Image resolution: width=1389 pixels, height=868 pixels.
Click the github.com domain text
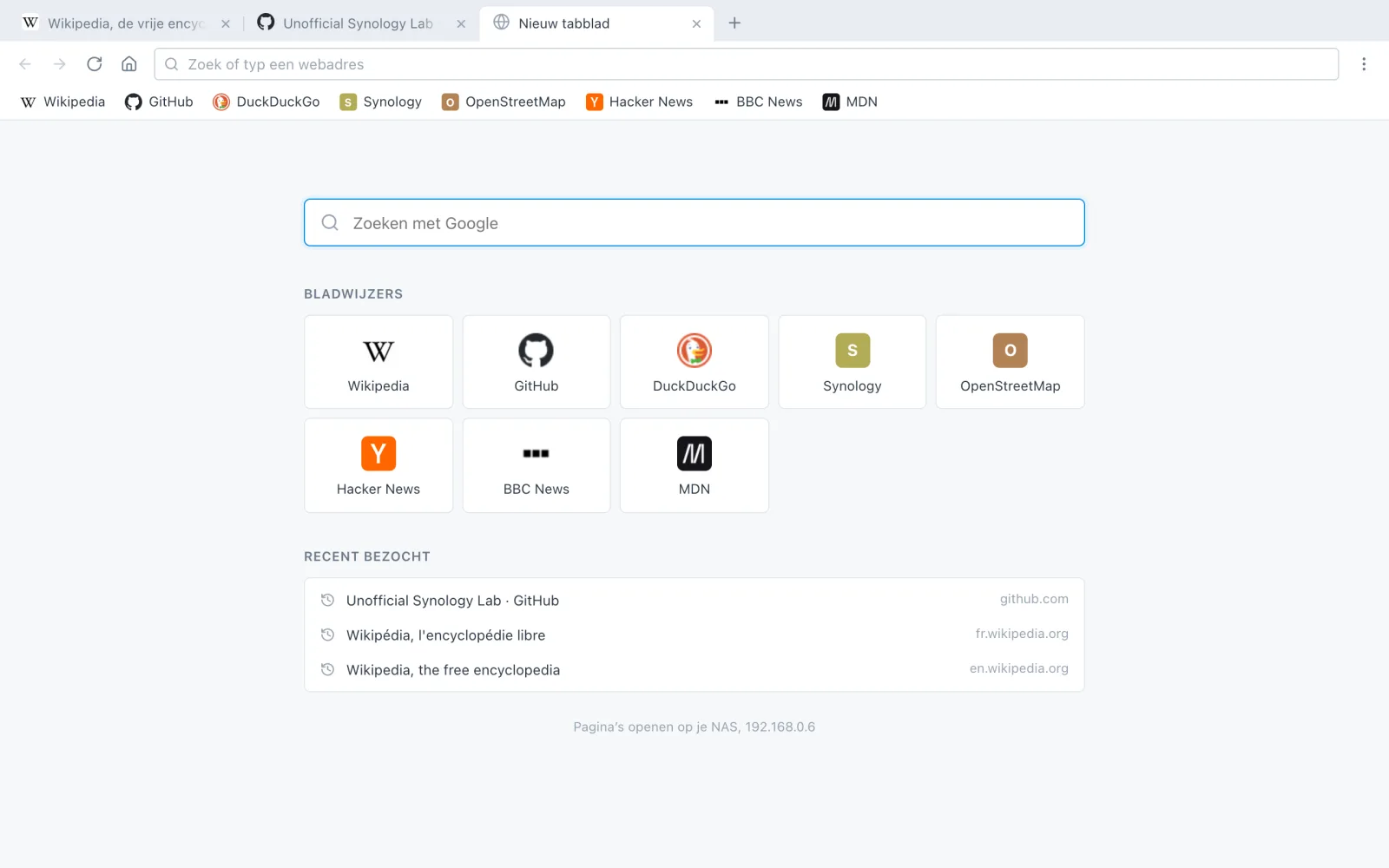point(1034,599)
